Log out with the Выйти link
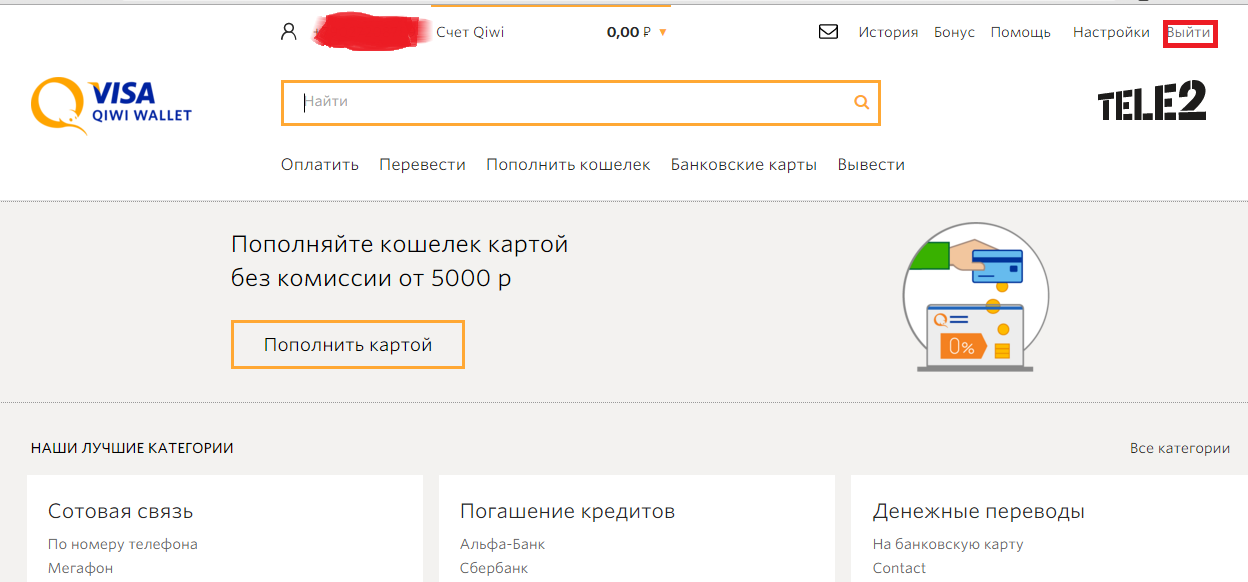This screenshot has width=1248, height=582. [x=1189, y=33]
